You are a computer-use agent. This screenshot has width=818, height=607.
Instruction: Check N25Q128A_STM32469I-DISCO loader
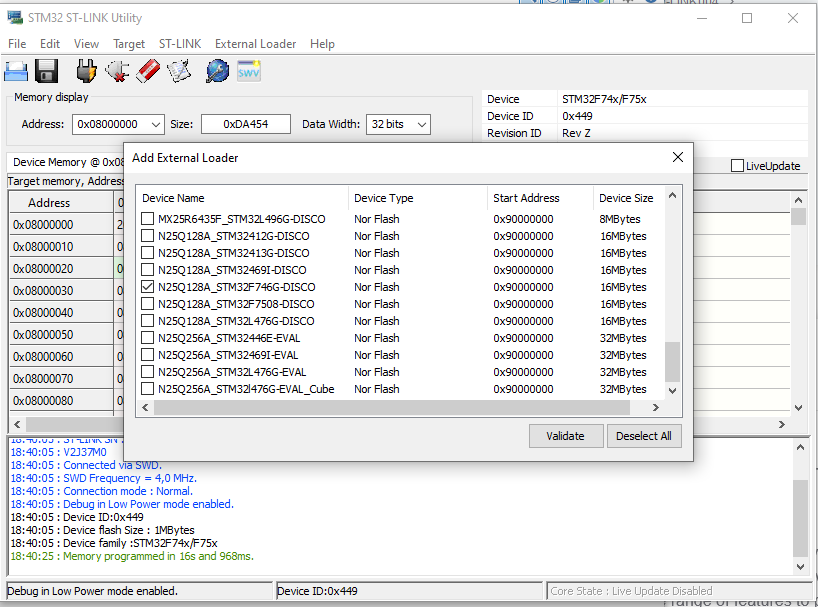[x=148, y=270]
